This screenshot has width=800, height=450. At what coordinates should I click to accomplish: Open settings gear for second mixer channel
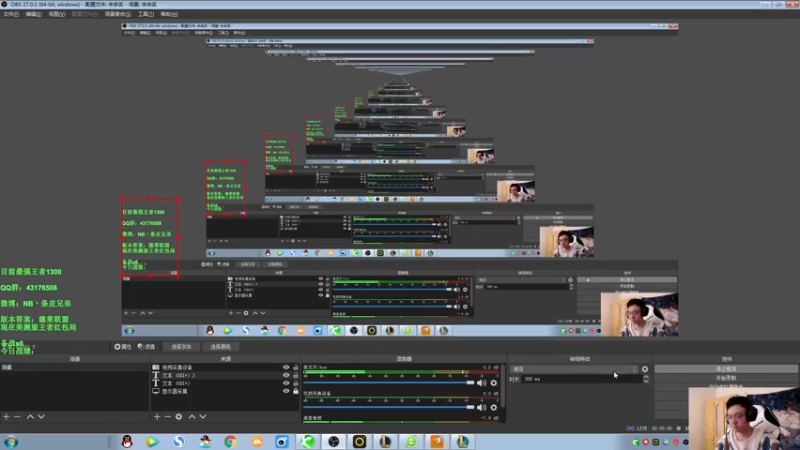click(493, 407)
